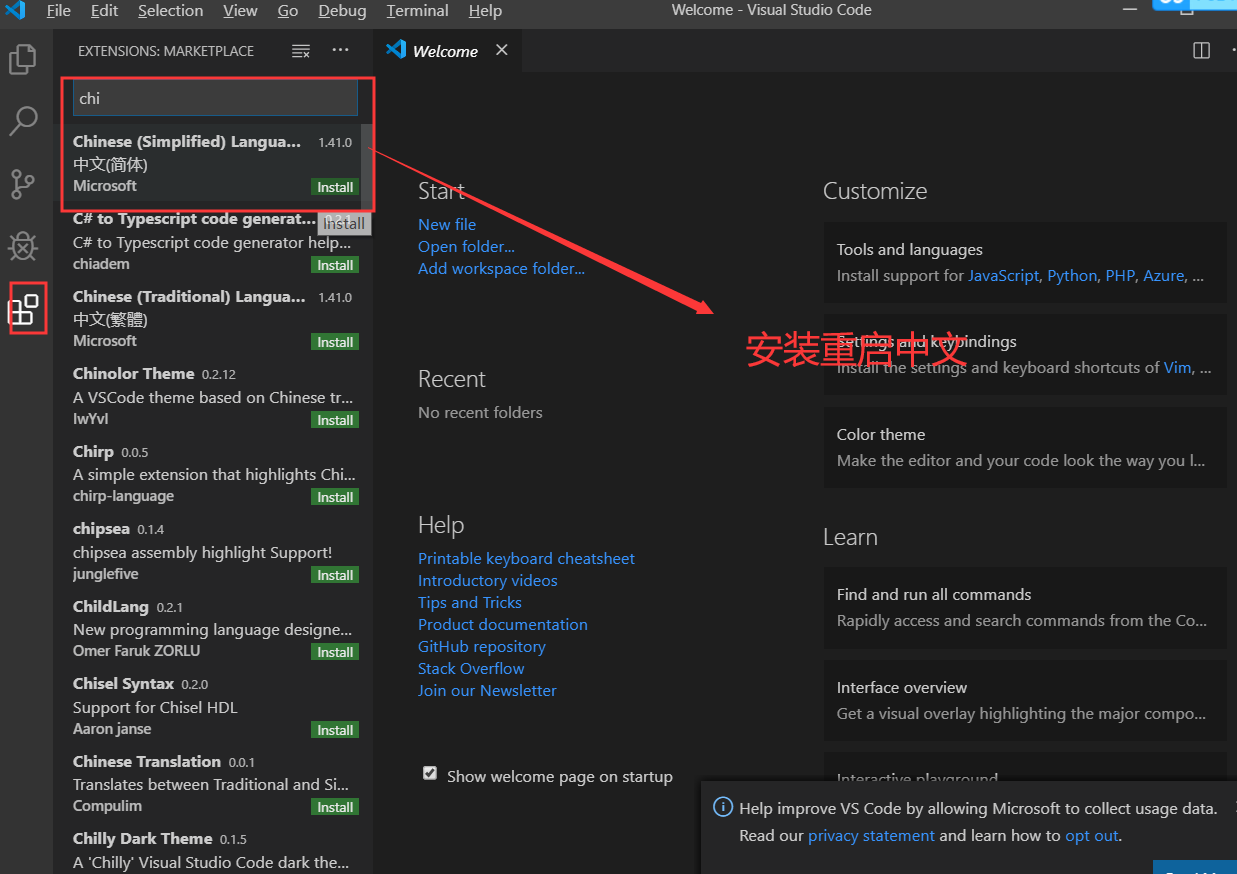Click the extensions list scrollbar

[x=367, y=165]
